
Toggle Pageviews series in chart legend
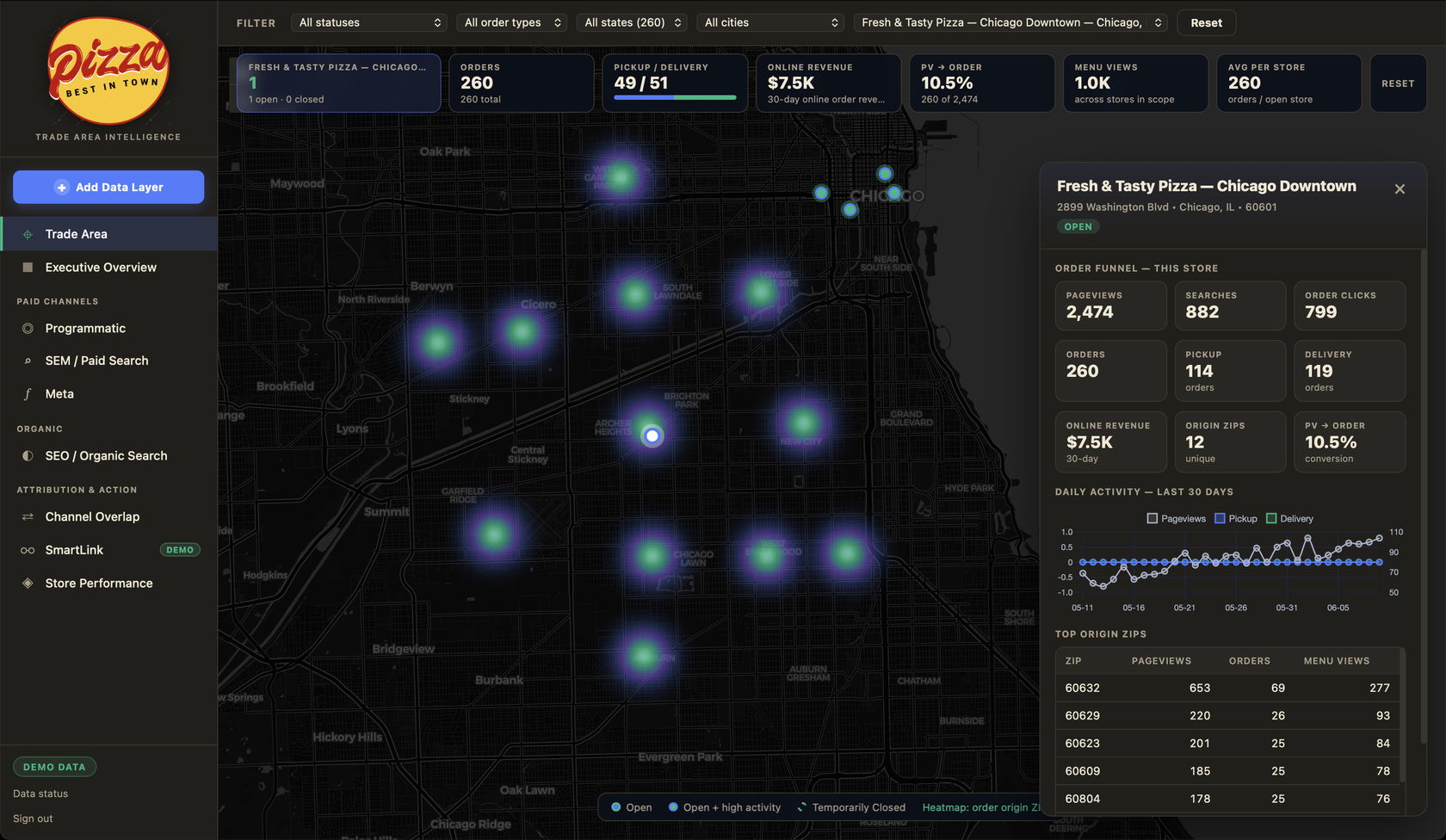[1176, 519]
